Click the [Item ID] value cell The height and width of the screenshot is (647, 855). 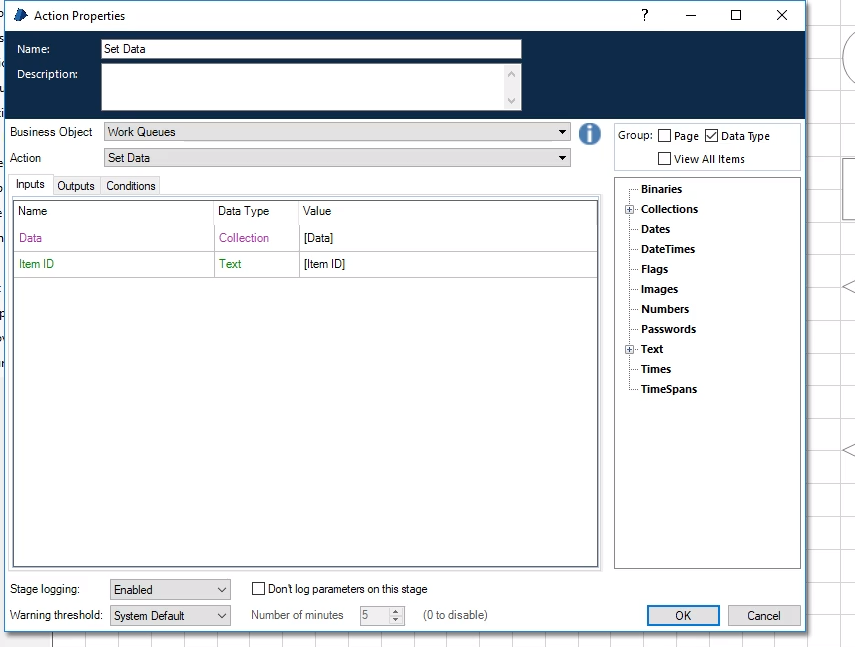[x=448, y=264]
